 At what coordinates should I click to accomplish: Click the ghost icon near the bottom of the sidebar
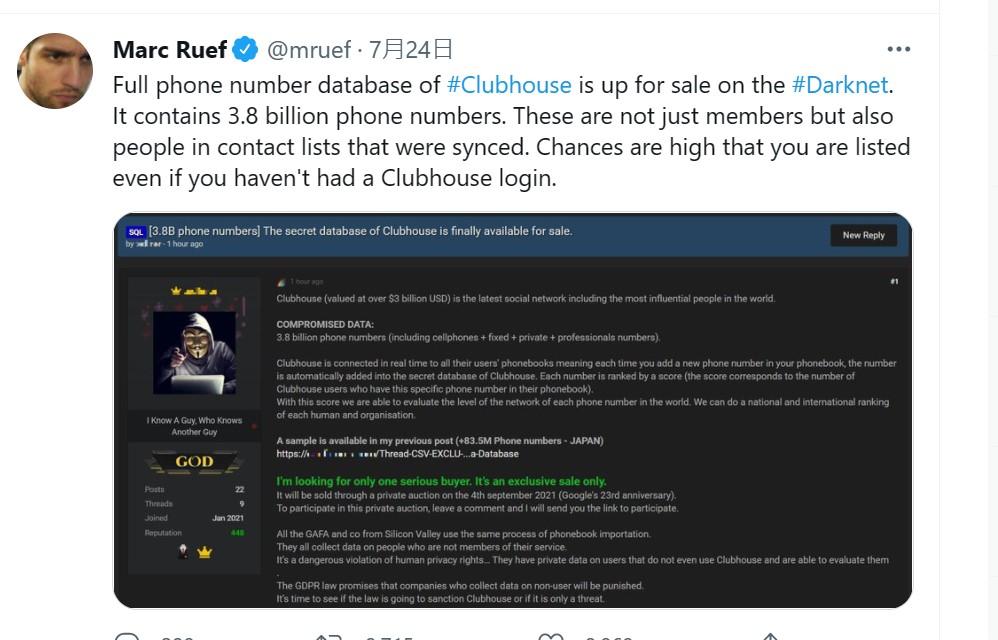[183, 549]
